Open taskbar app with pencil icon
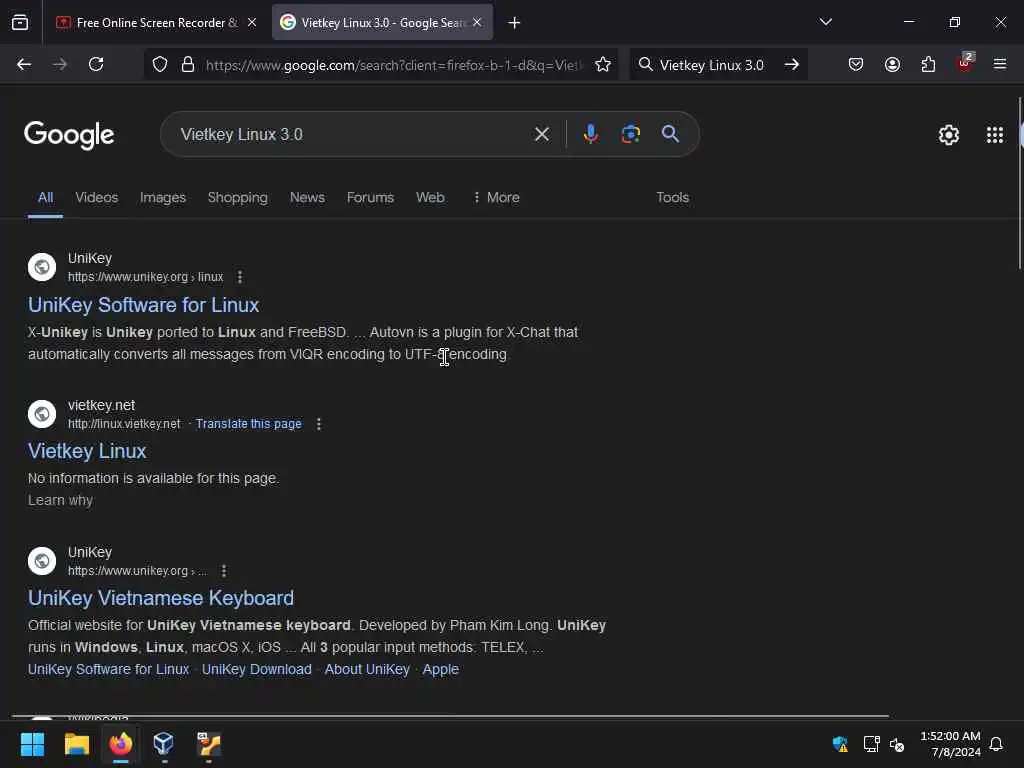This screenshot has width=1024, height=768. (208, 744)
